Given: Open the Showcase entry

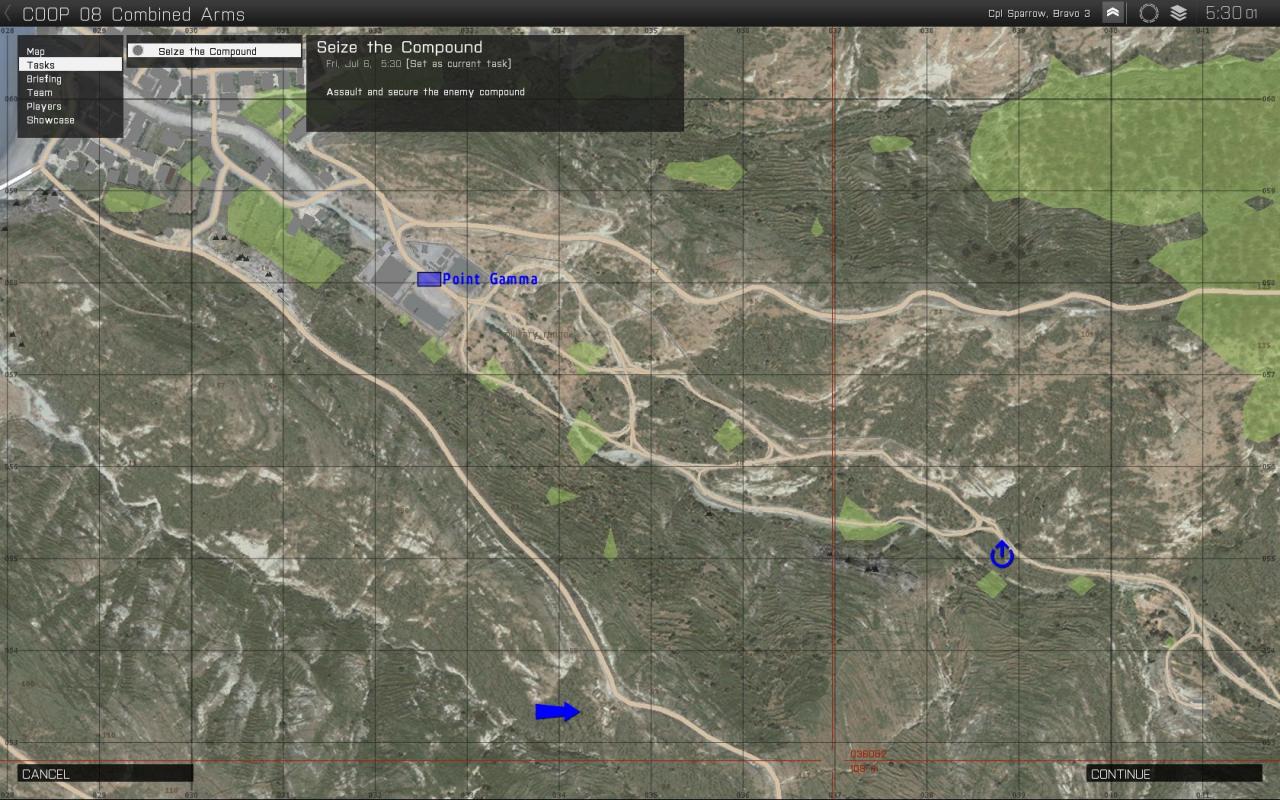Looking at the screenshot, I should pyautogui.click(x=70, y=120).
